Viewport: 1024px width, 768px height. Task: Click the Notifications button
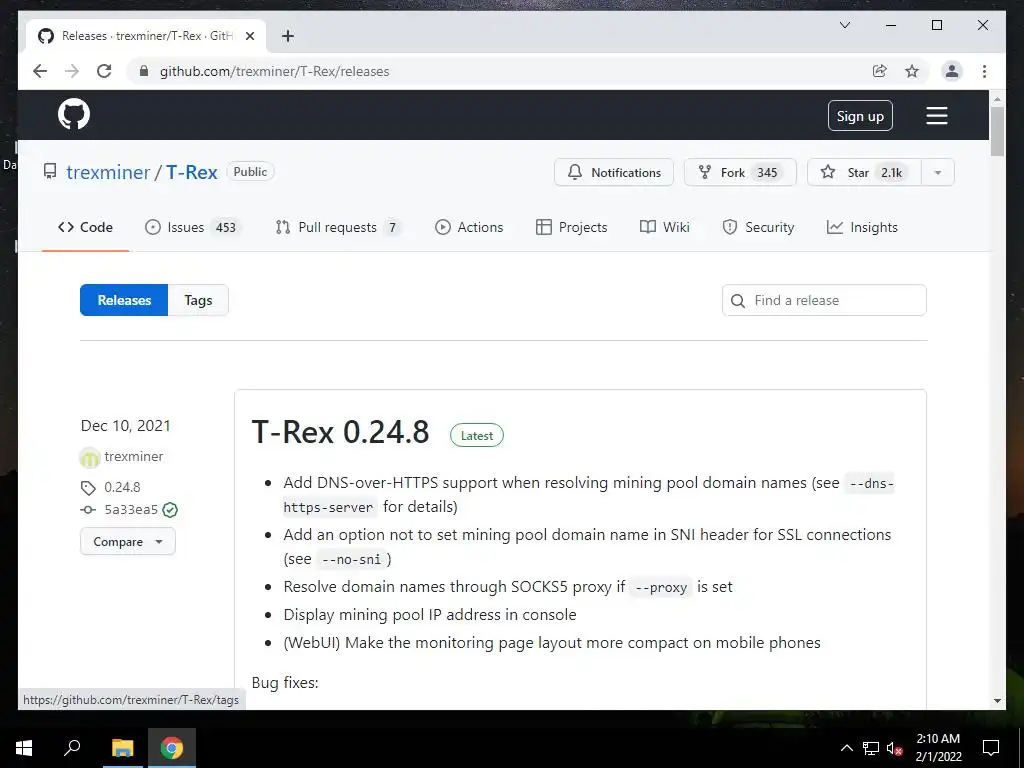614,172
